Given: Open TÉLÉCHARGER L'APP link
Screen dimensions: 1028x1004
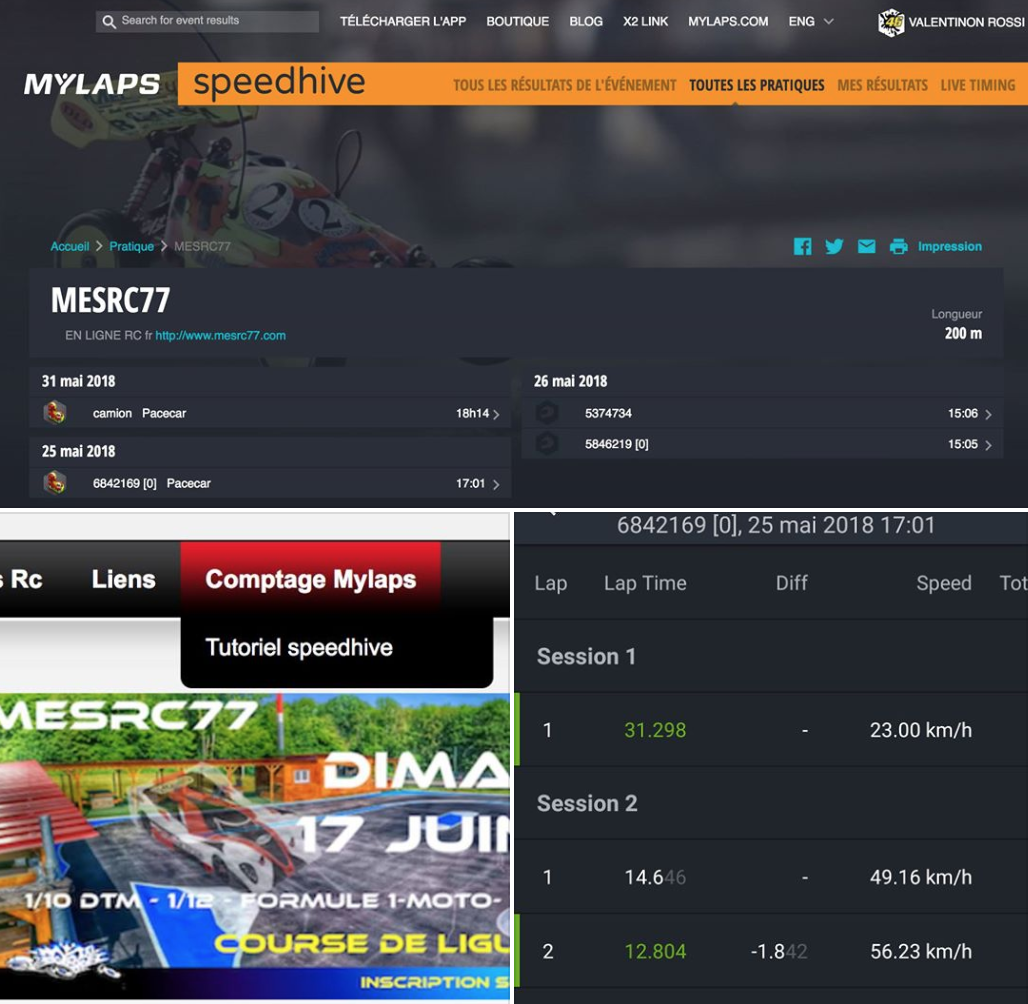Looking at the screenshot, I should click(x=403, y=22).
